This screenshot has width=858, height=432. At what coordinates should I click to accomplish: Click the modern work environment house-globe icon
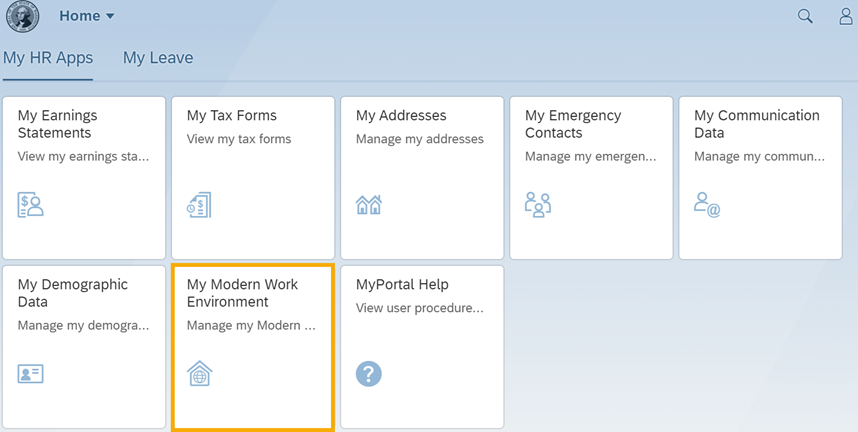coord(200,373)
